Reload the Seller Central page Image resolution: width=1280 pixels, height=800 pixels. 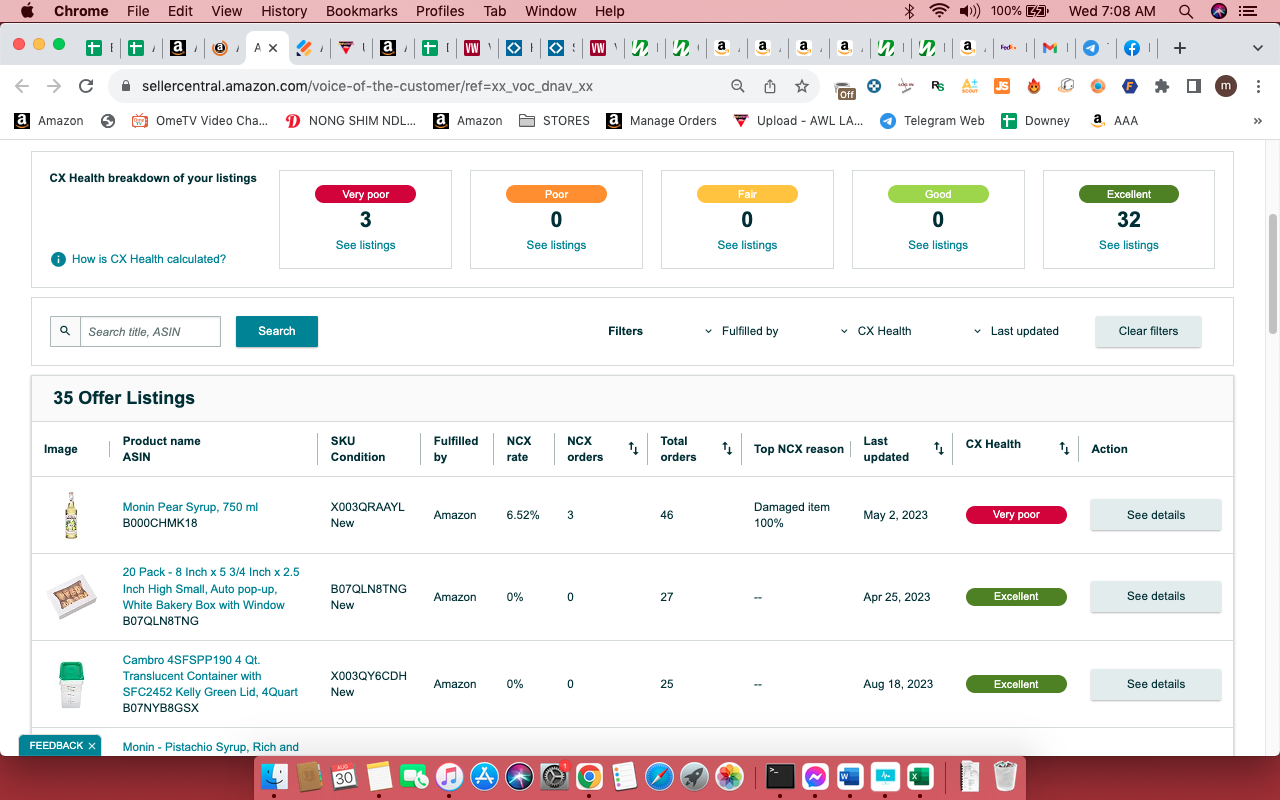pyautogui.click(x=86, y=86)
